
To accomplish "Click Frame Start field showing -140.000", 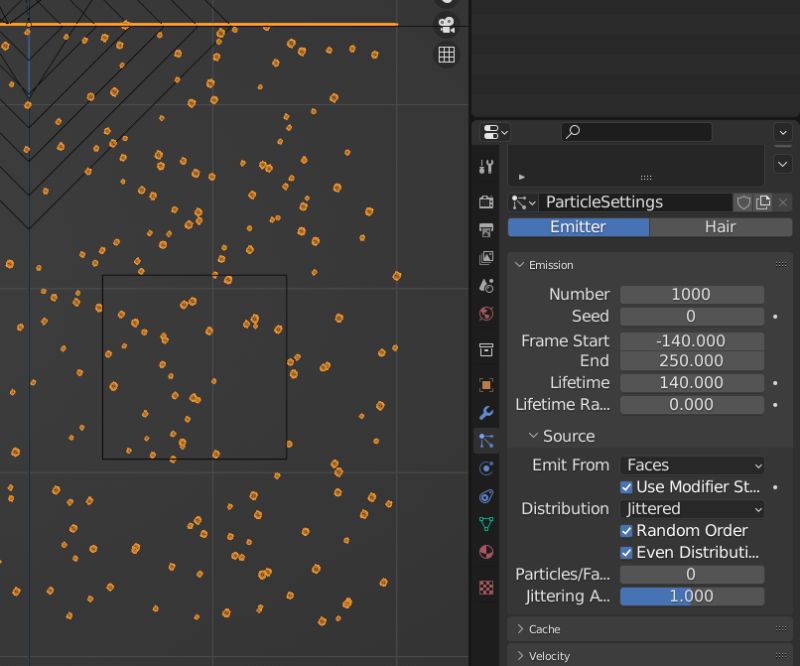I will [x=692, y=341].
